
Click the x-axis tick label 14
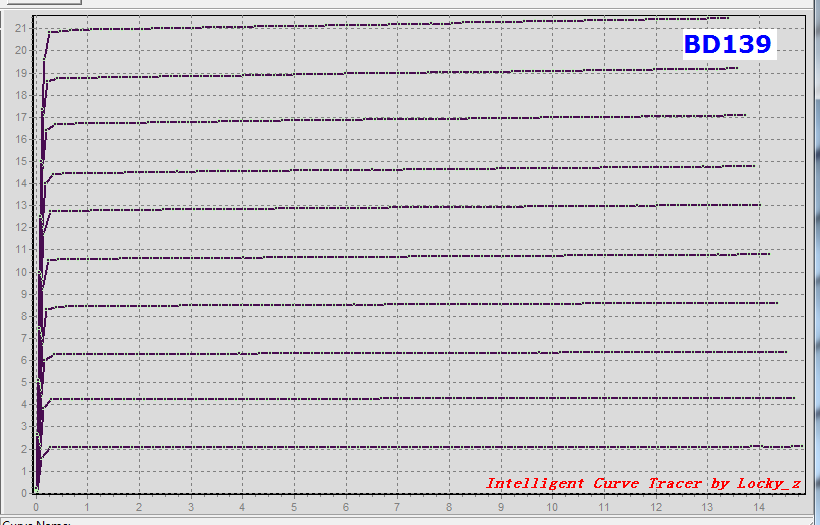click(x=759, y=507)
